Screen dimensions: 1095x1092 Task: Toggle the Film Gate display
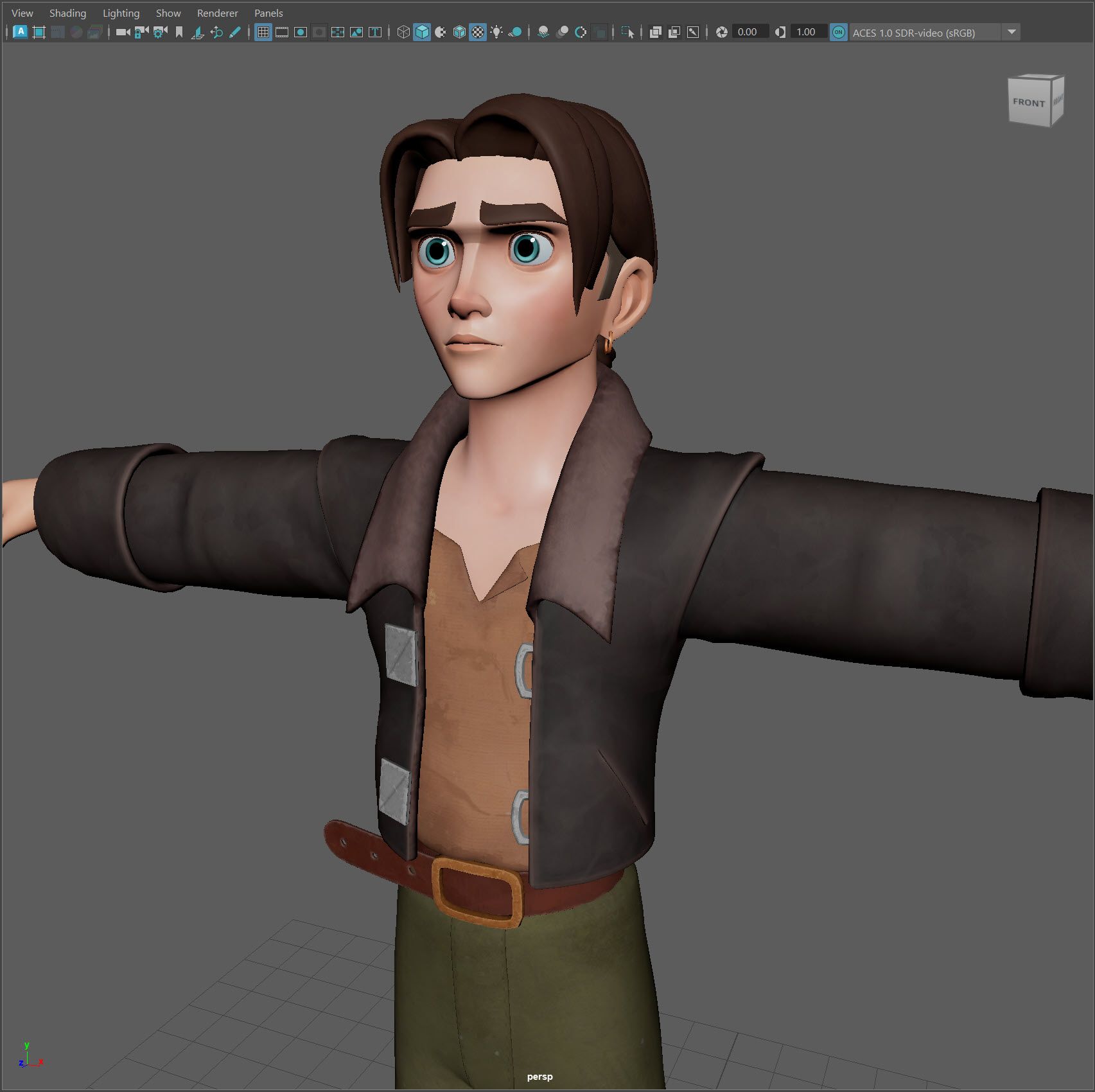tap(282, 31)
